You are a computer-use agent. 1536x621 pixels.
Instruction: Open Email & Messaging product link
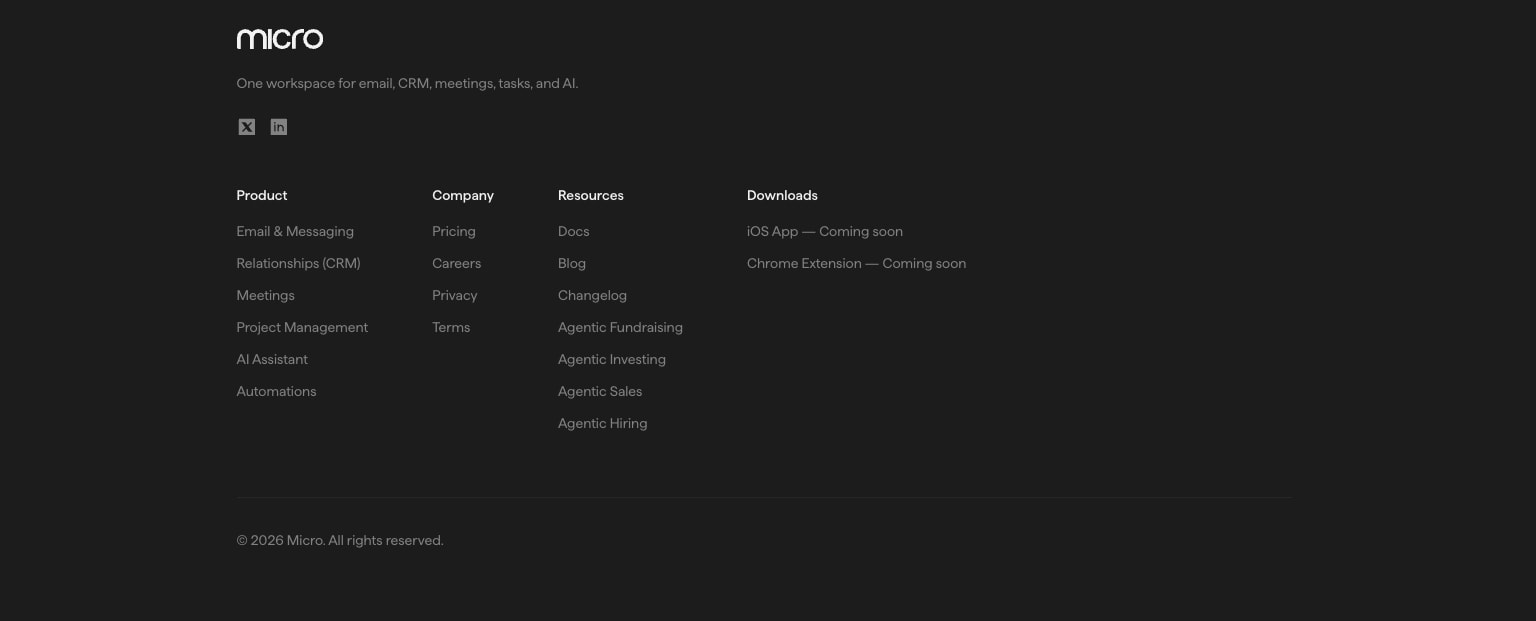click(x=295, y=231)
